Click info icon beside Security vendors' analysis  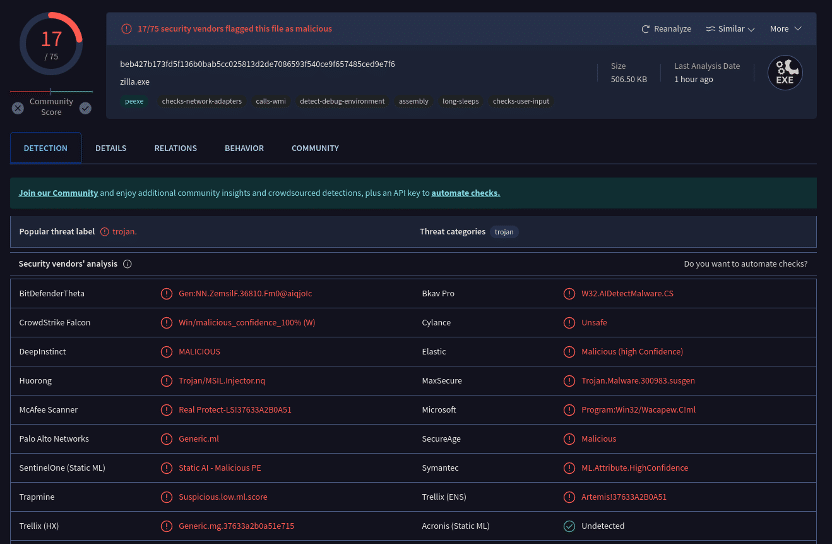pos(127,264)
